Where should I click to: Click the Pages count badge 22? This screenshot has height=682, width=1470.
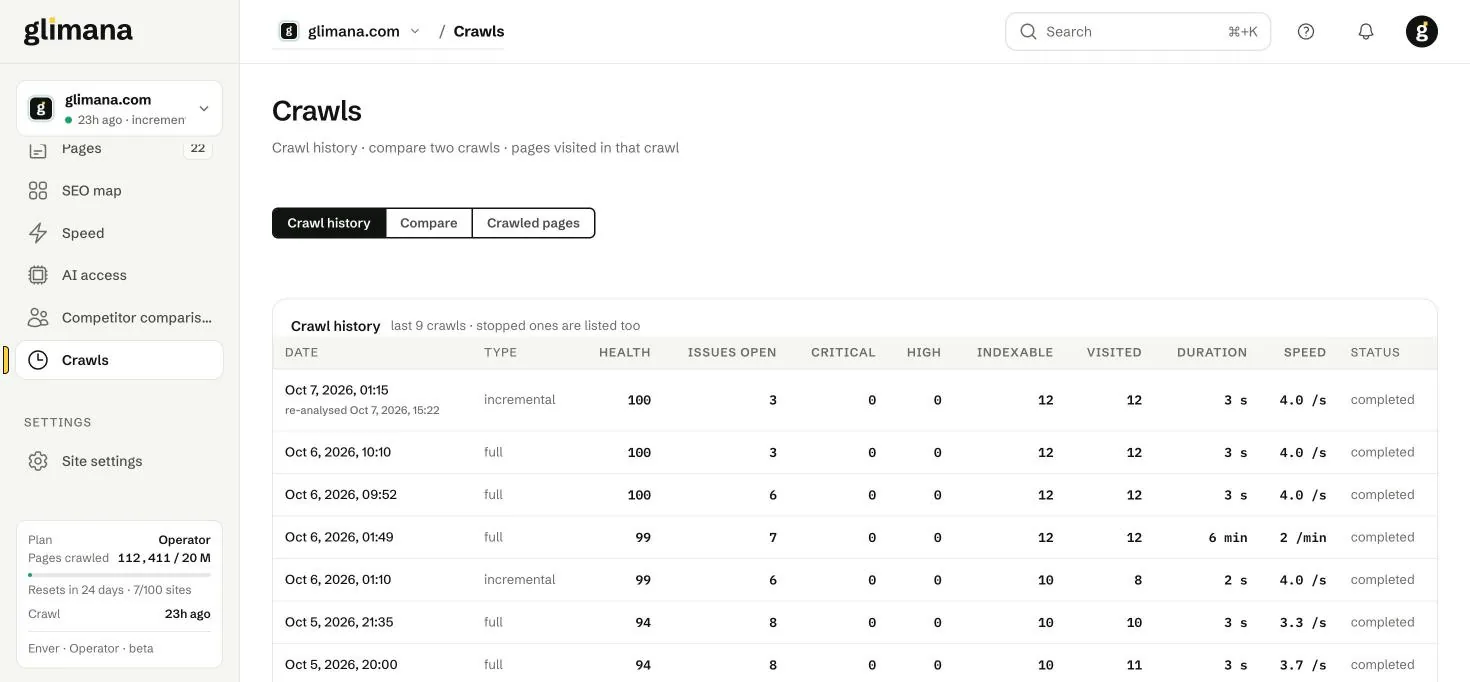[x=198, y=148]
